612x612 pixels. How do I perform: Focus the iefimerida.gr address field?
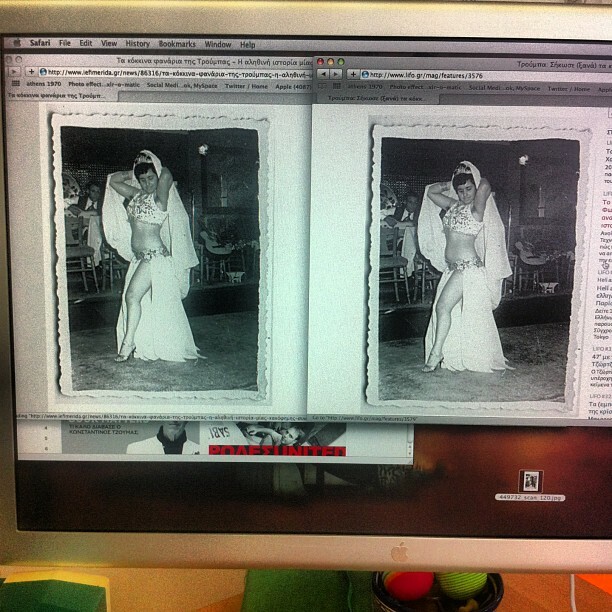pyautogui.click(x=176, y=73)
